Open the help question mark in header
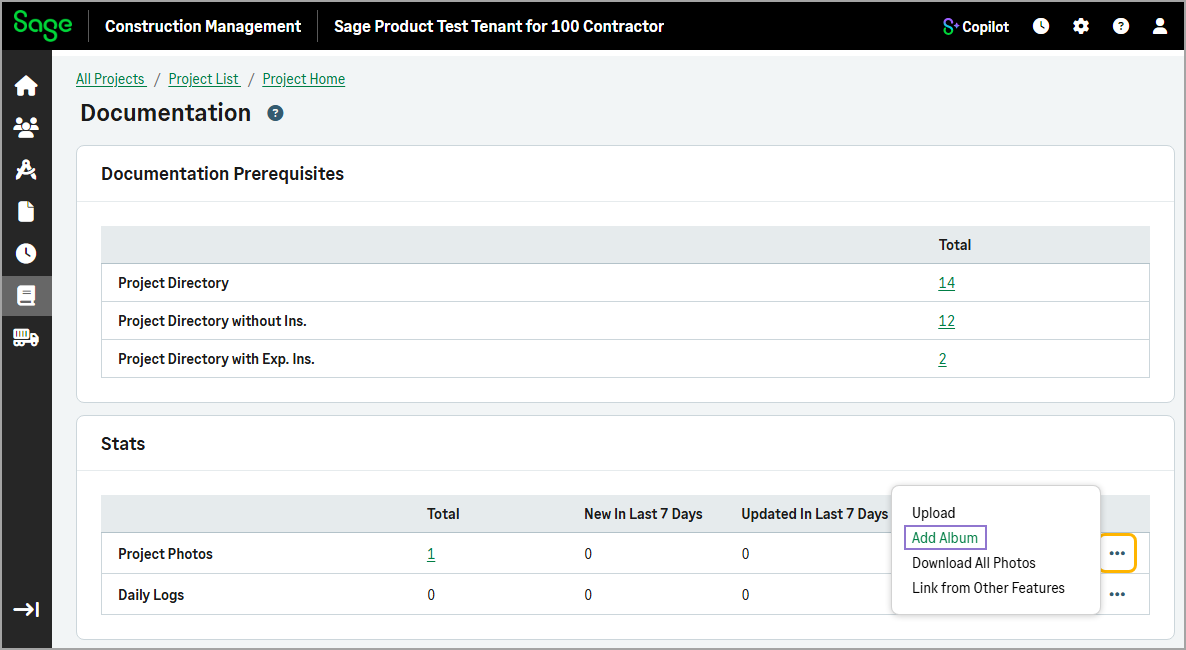Image resolution: width=1186 pixels, height=650 pixels. click(1121, 27)
